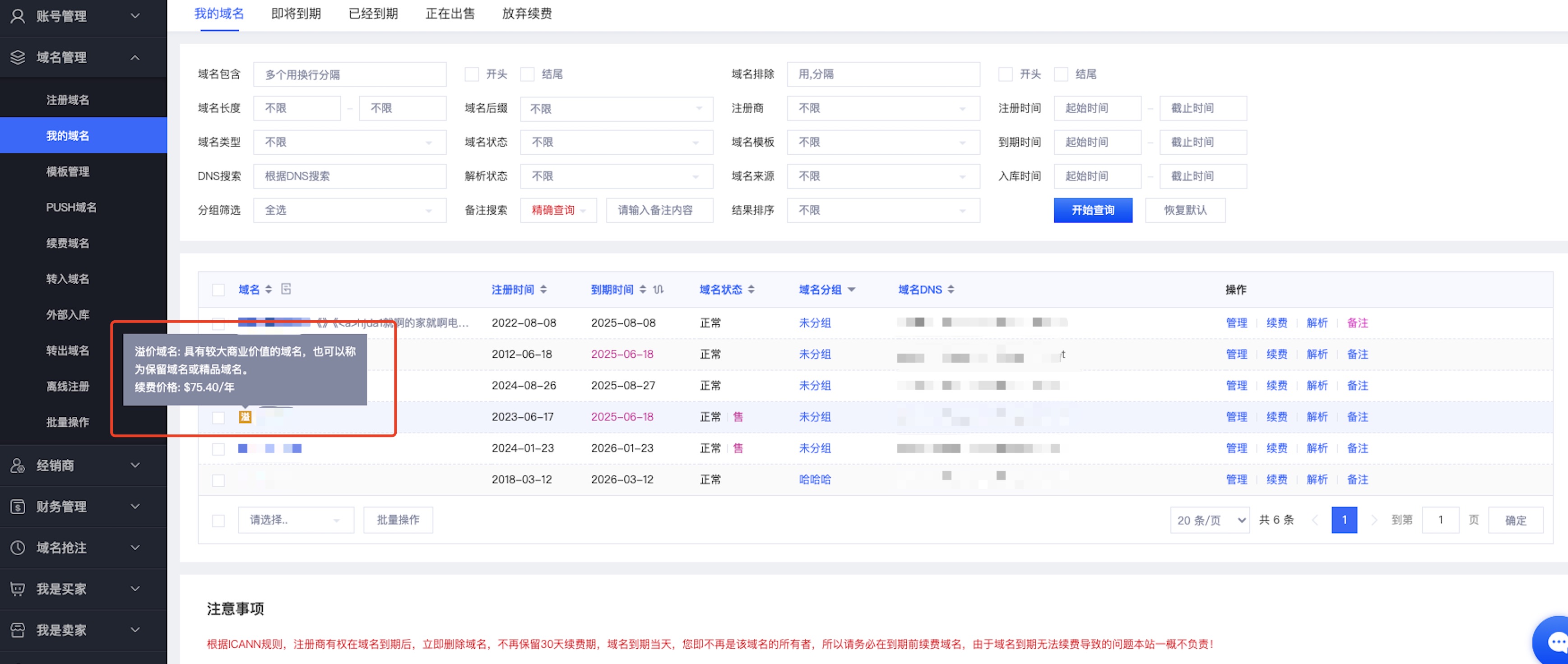This screenshot has height=664, width=1568.
Task: Toggle select-all checkbox in table header
Action: [x=218, y=290]
